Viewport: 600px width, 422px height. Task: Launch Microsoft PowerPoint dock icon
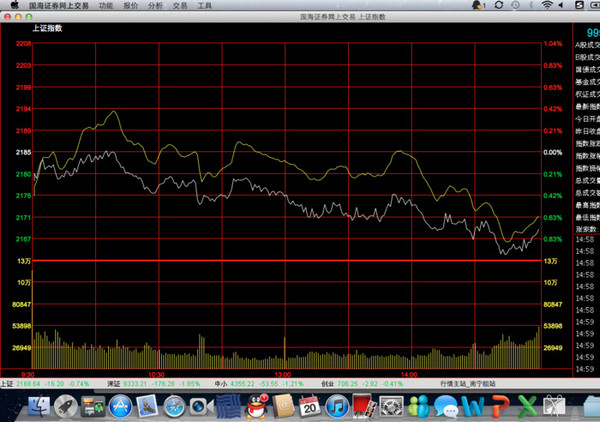(x=500, y=407)
